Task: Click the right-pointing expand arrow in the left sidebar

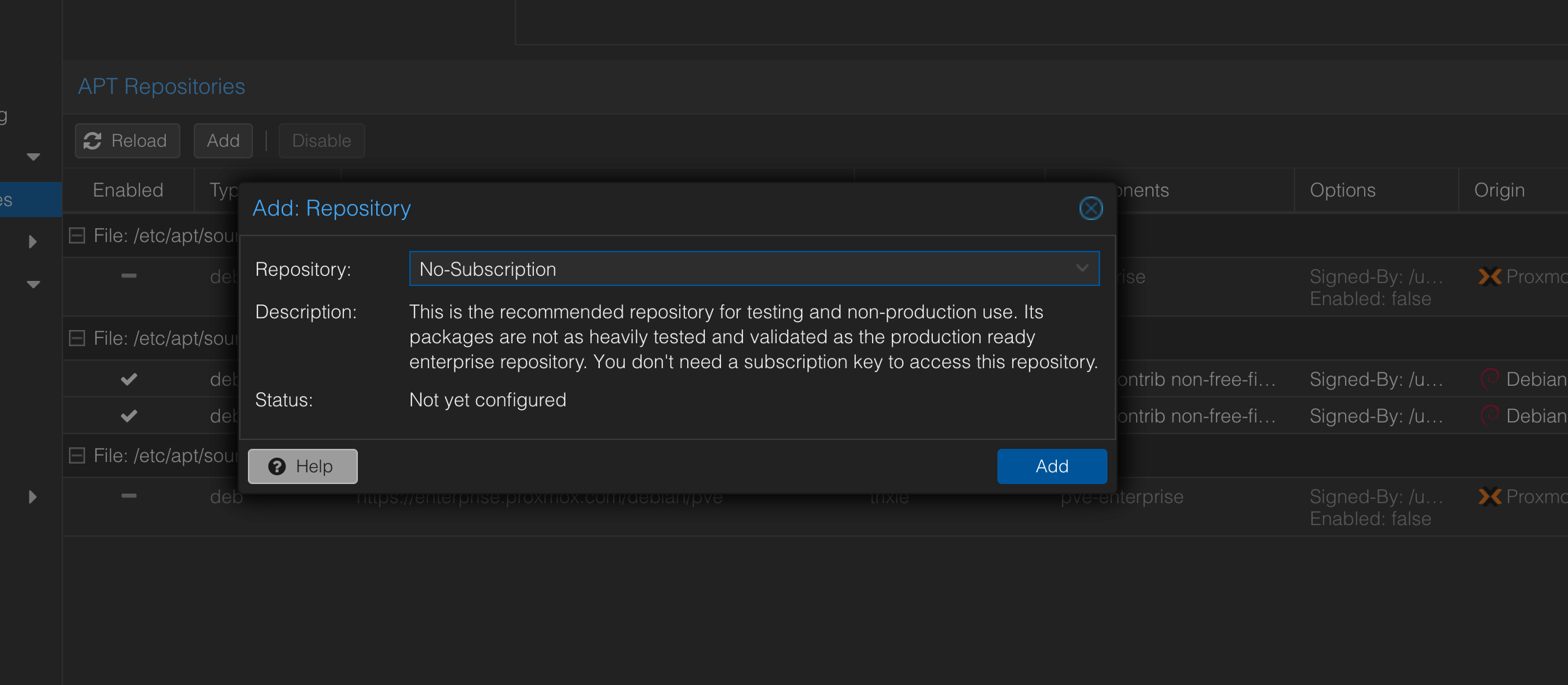Action: (32, 241)
